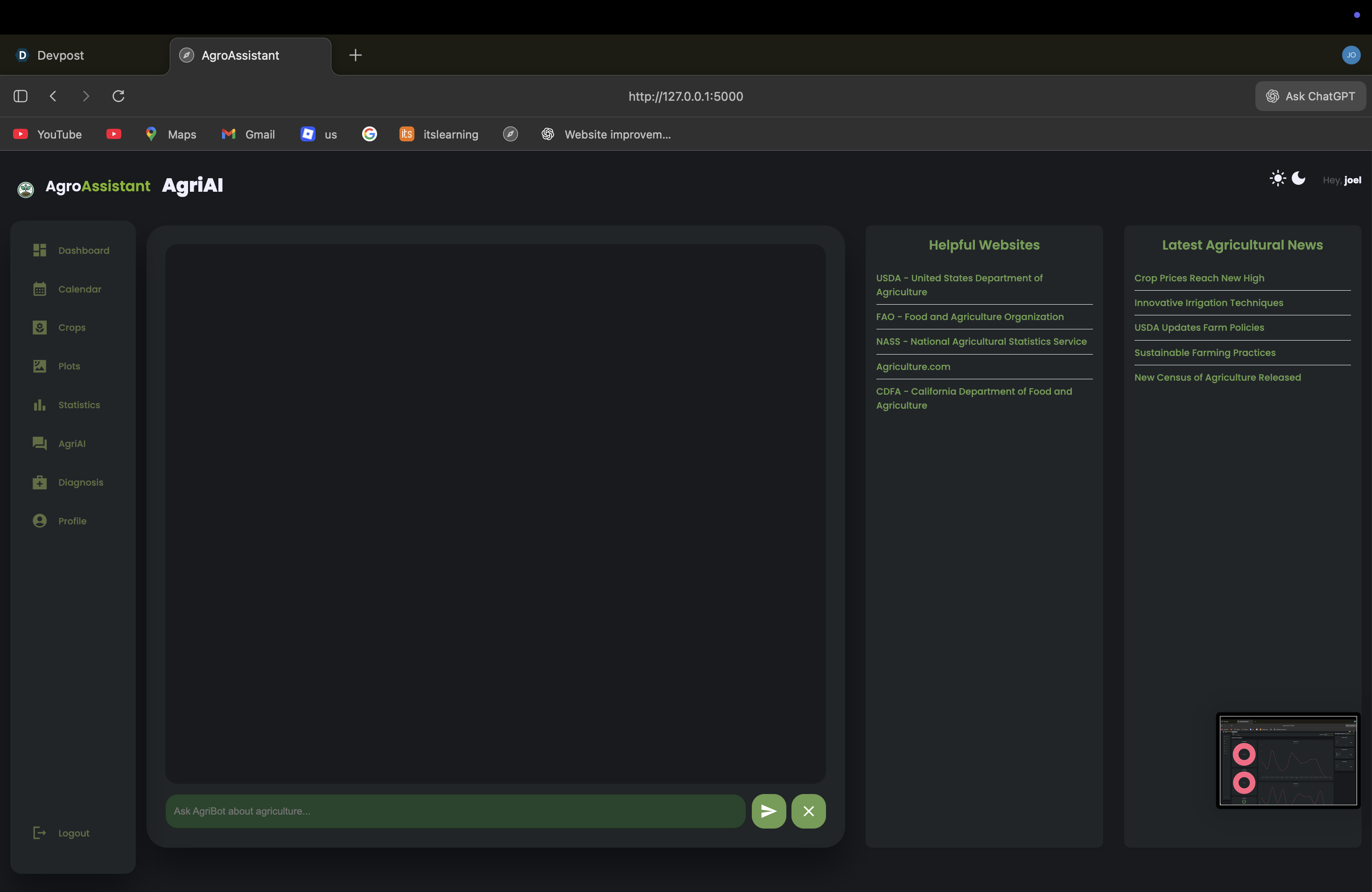Click the Ask AgriBot input field
The image size is (1372, 892).
(x=455, y=811)
